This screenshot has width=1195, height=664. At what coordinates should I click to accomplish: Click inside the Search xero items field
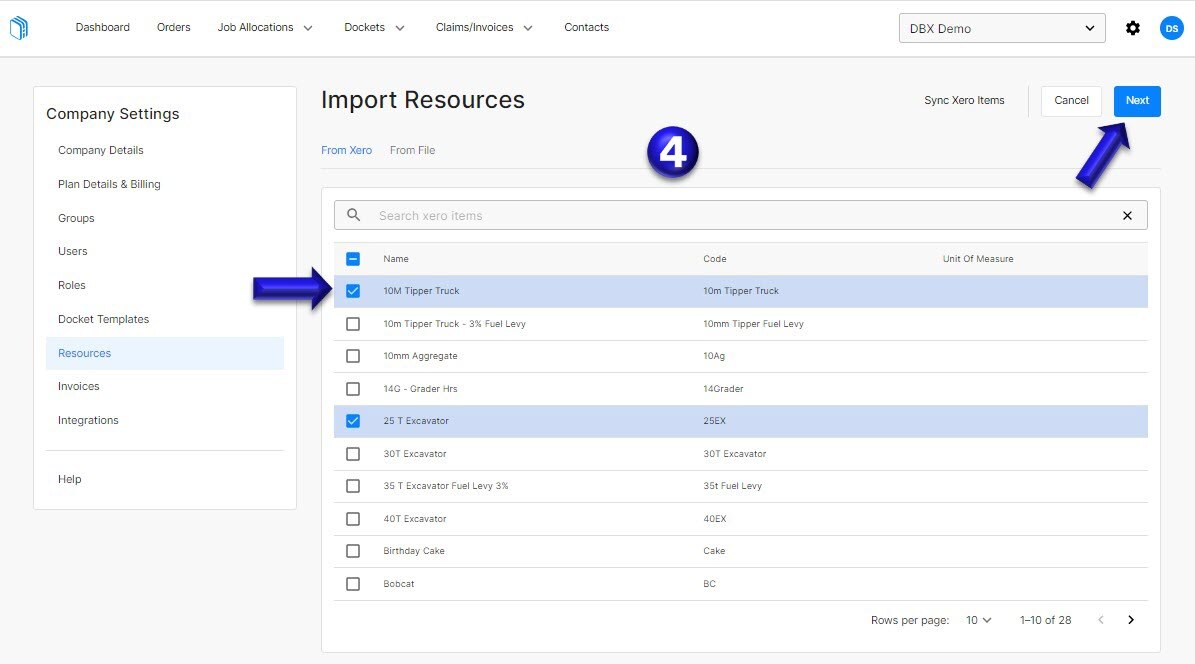(x=600, y=214)
